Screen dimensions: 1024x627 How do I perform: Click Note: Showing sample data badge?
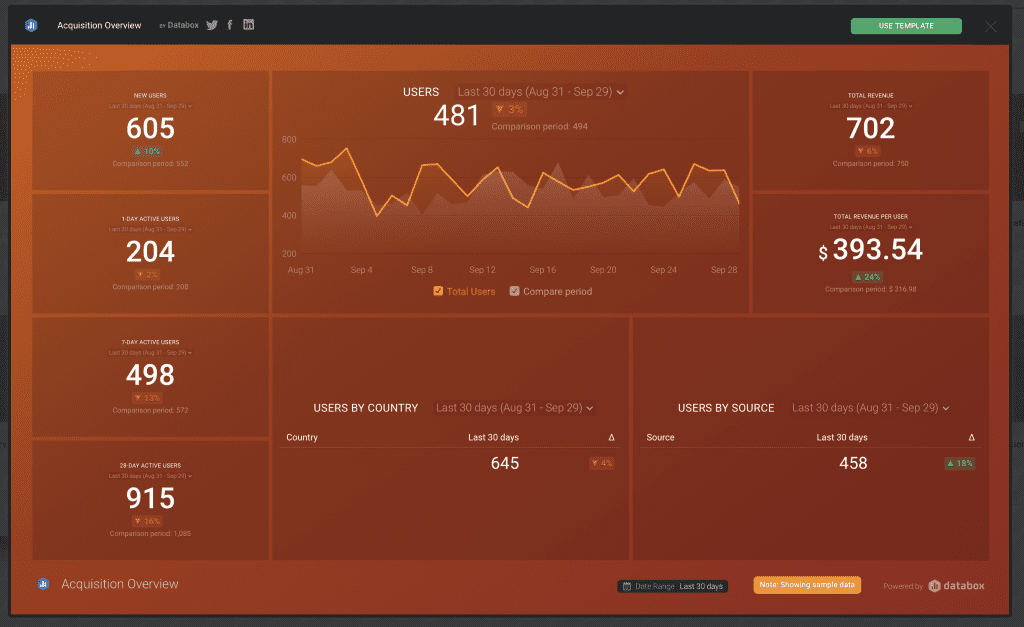(807, 585)
